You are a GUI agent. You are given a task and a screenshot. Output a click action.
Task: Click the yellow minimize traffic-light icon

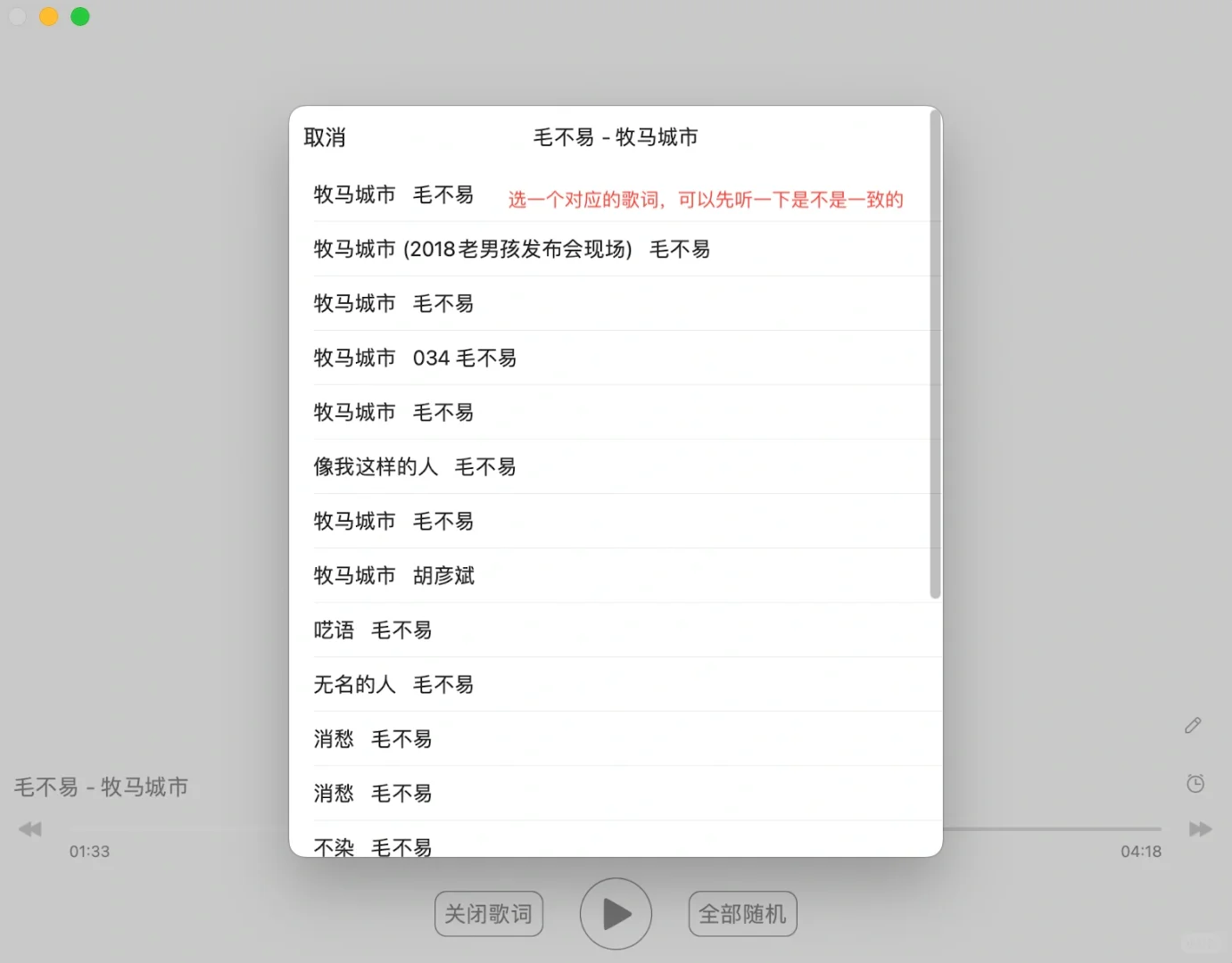(48, 16)
